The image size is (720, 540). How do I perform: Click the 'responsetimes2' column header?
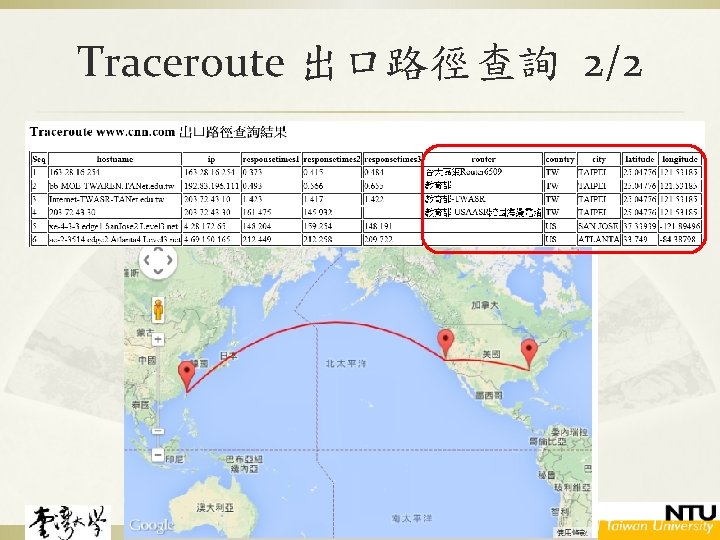point(332,159)
